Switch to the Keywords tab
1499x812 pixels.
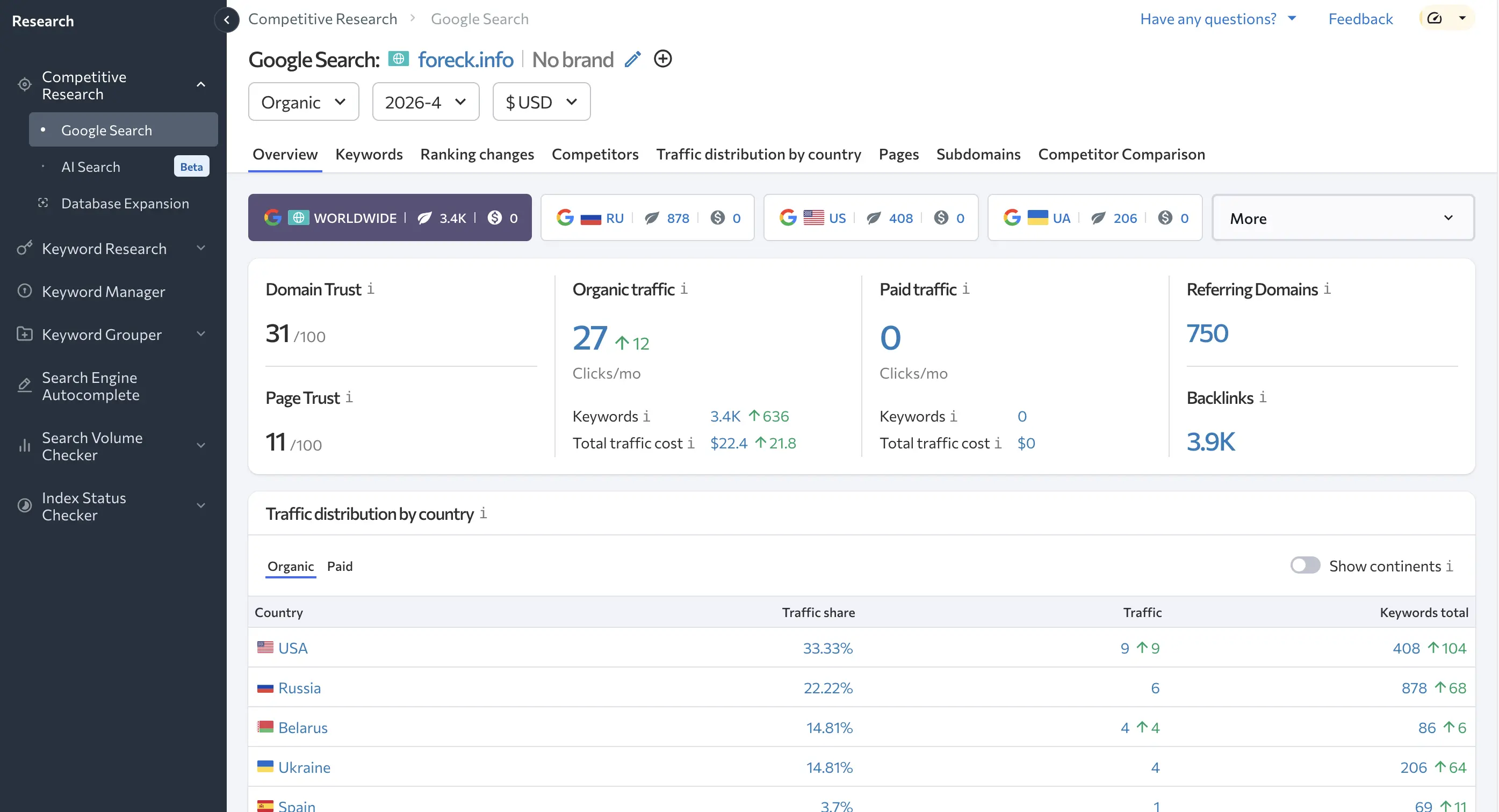pyautogui.click(x=369, y=154)
